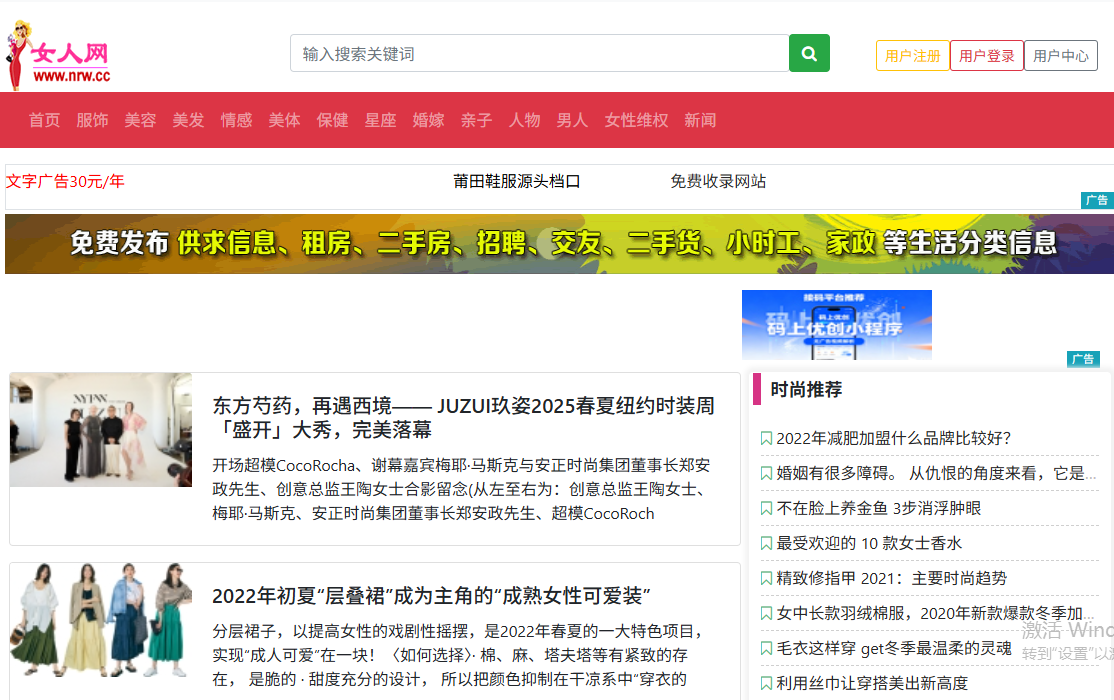Click the 广告 badge under the text ad bar
This screenshot has height=700, width=1114.
tap(1097, 200)
